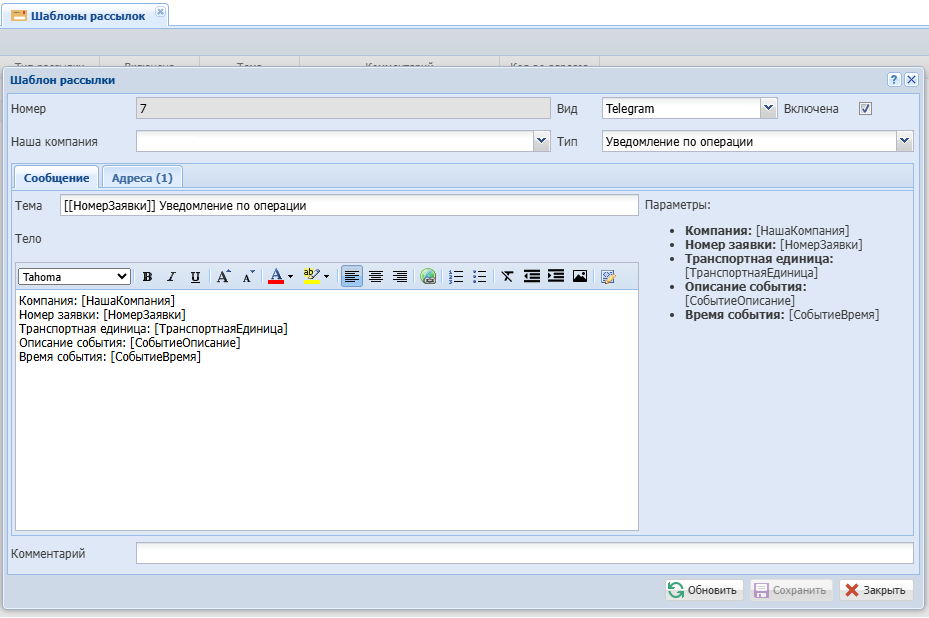
Task: Open the Tahoma font dropdown
Action: [x=74, y=277]
